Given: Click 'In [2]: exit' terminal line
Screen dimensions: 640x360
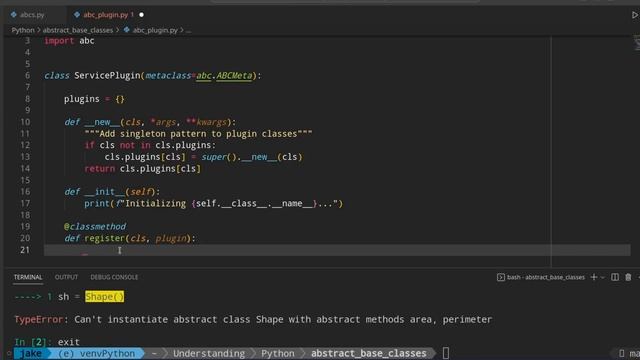Looking at the screenshot, I should click(x=47, y=342).
